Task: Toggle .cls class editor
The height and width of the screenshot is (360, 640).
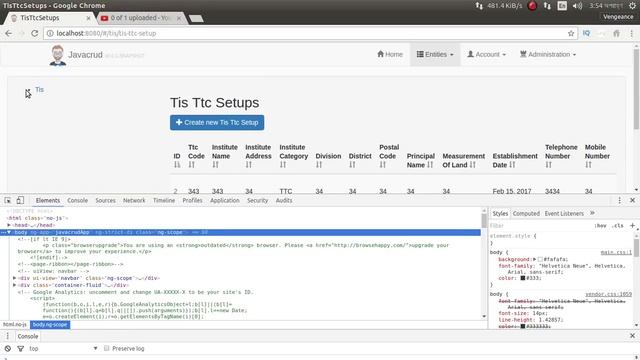Action: click(x=619, y=225)
